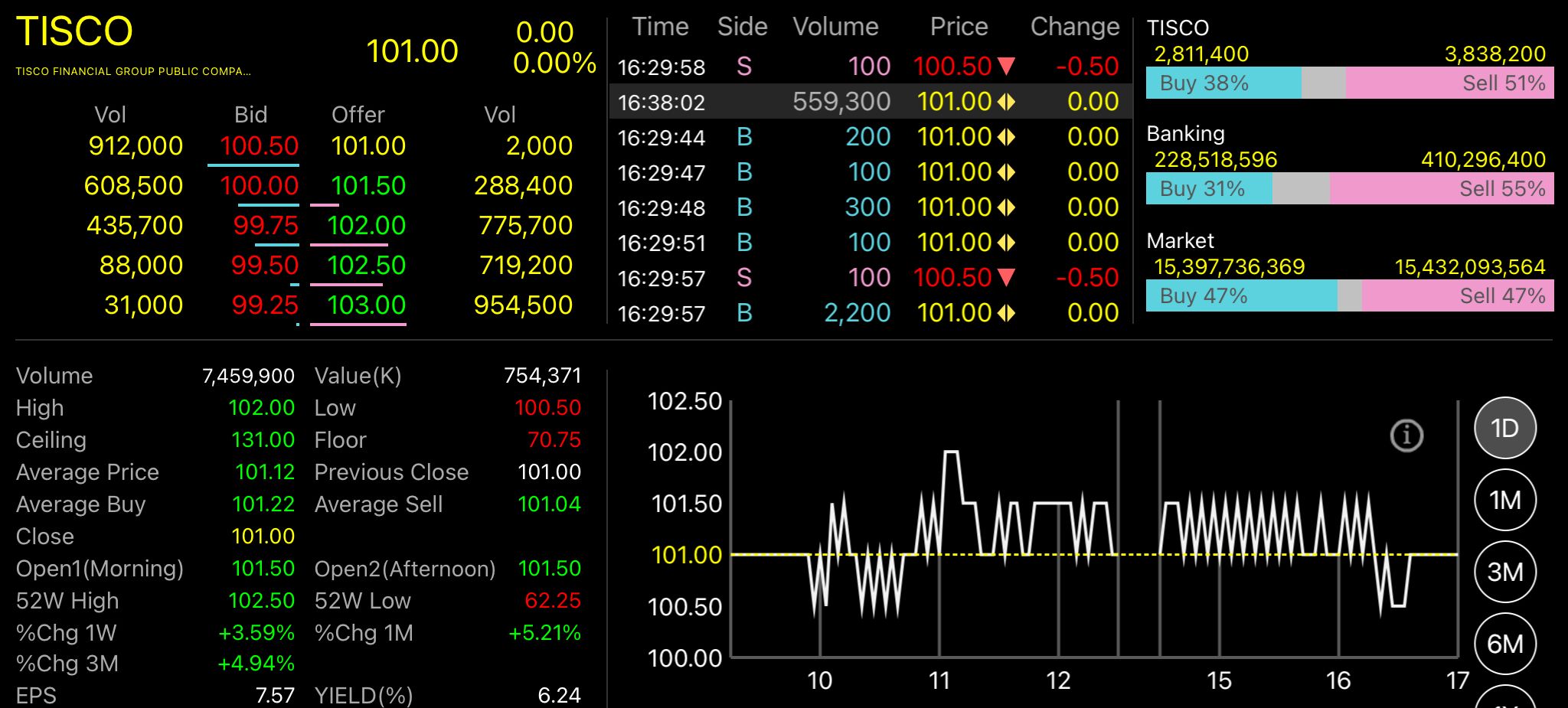Click the intraday price chart line
This screenshot has height=708, width=1568.
1094,535
